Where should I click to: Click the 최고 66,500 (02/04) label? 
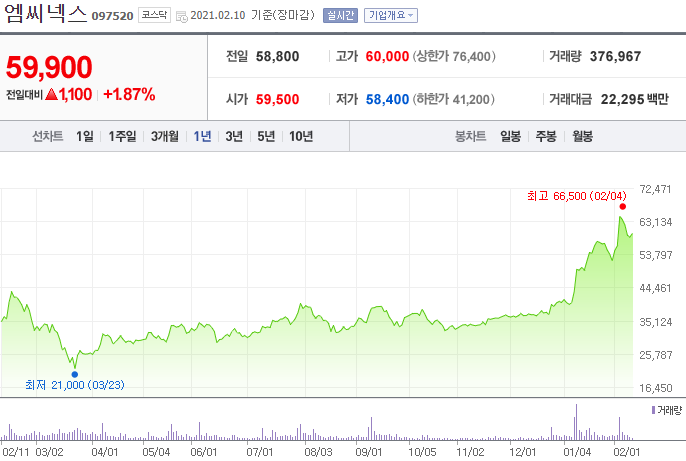point(577,196)
